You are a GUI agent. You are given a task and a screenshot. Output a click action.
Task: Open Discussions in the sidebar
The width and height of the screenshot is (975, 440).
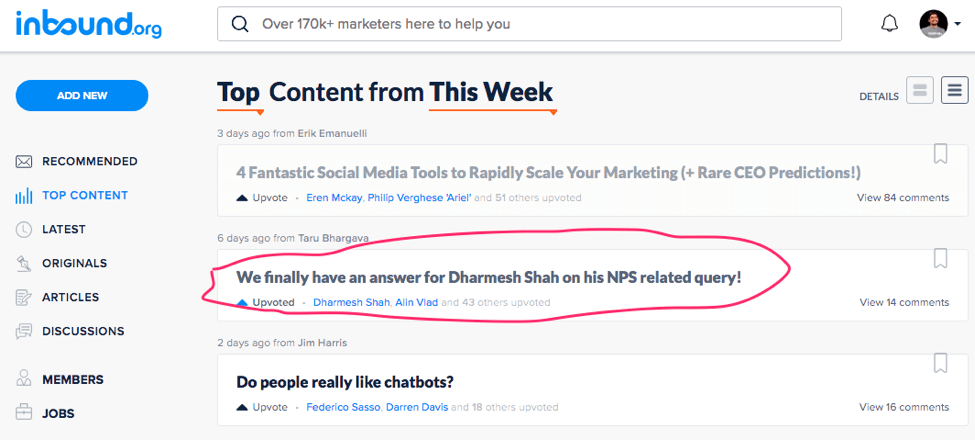pos(82,331)
